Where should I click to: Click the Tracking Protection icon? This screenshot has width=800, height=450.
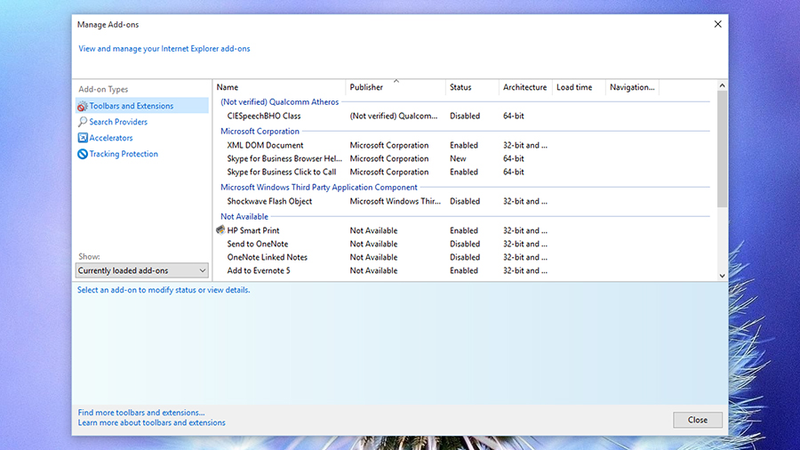point(82,154)
